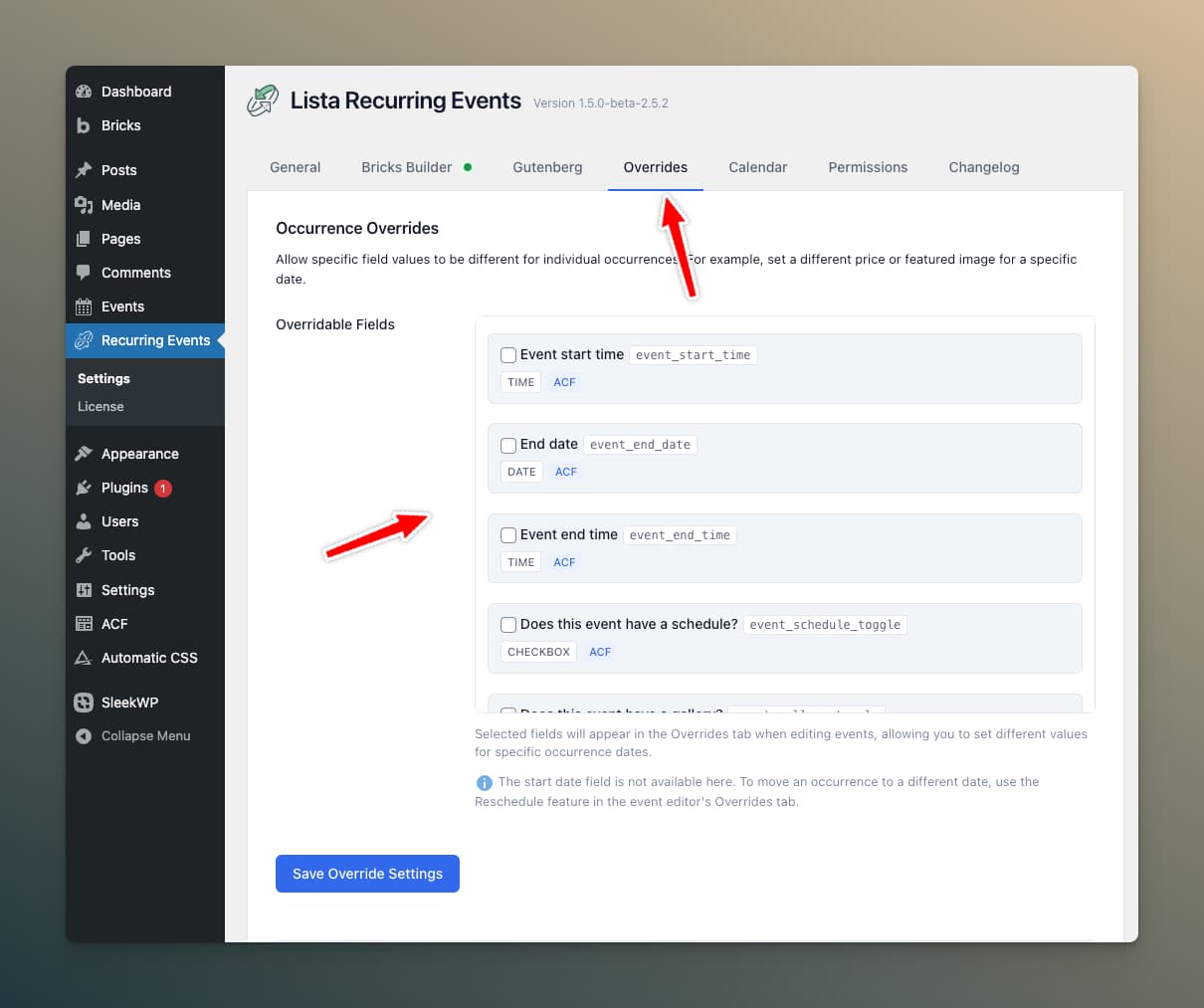Click the Tools wrench icon

pos(84,555)
